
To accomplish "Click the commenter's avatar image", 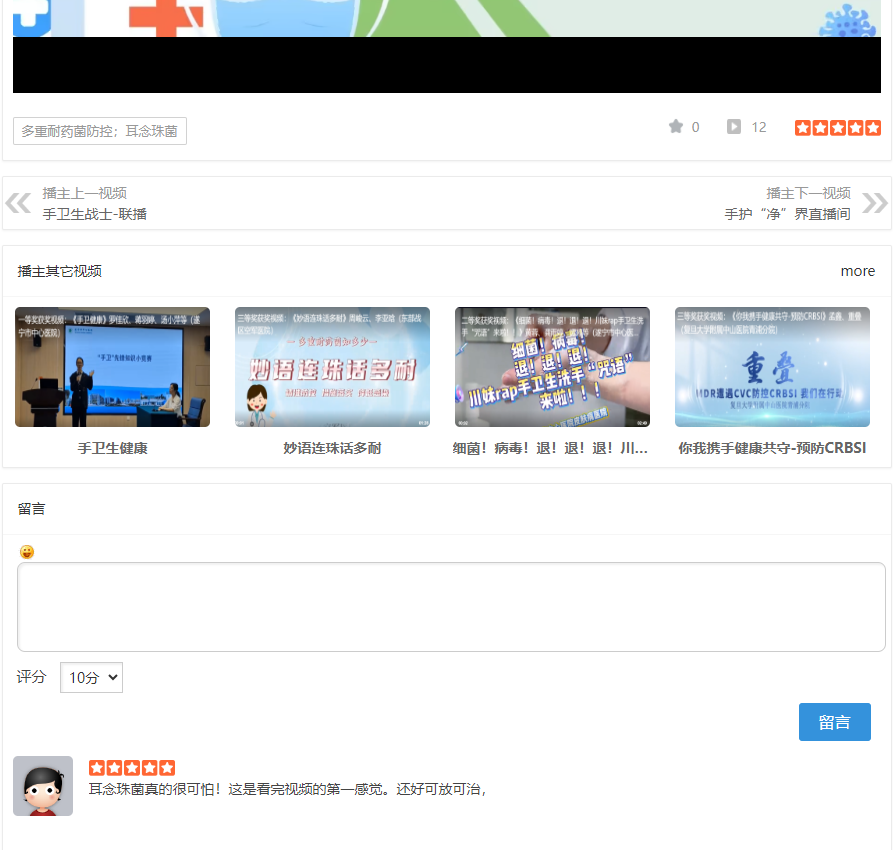I will pos(43,786).
